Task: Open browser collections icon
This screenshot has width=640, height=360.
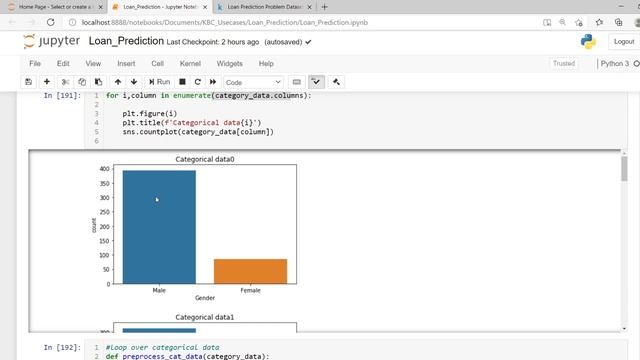Action: click(618, 22)
